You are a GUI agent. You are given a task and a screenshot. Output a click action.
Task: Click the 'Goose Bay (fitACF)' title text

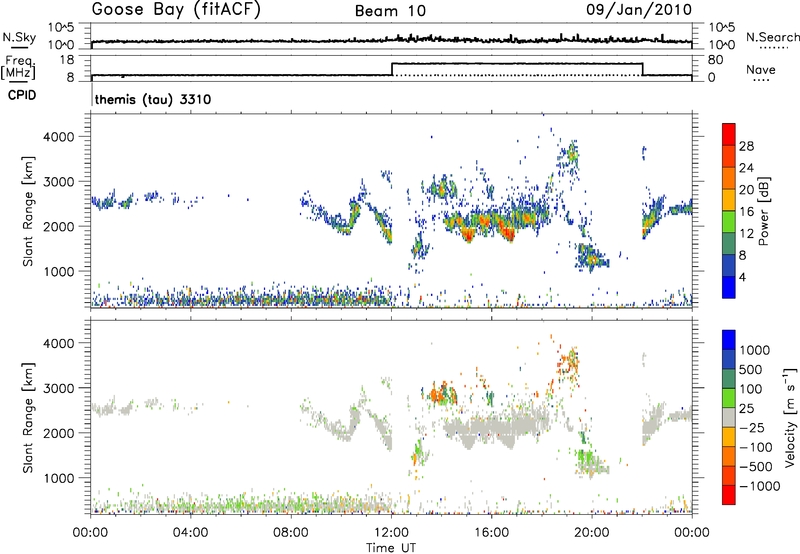pos(176,10)
